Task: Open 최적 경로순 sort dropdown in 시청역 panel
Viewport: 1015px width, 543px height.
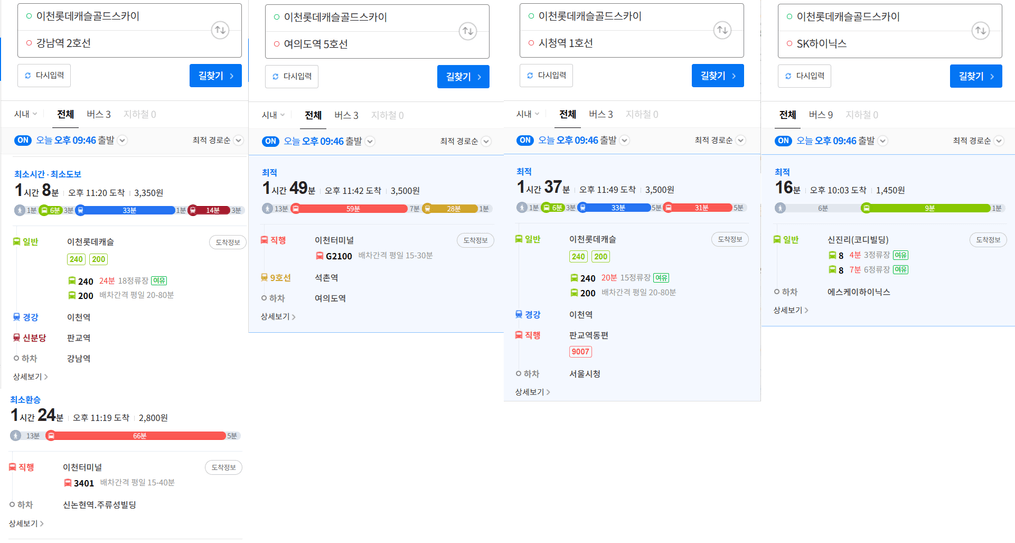Action: [720, 140]
